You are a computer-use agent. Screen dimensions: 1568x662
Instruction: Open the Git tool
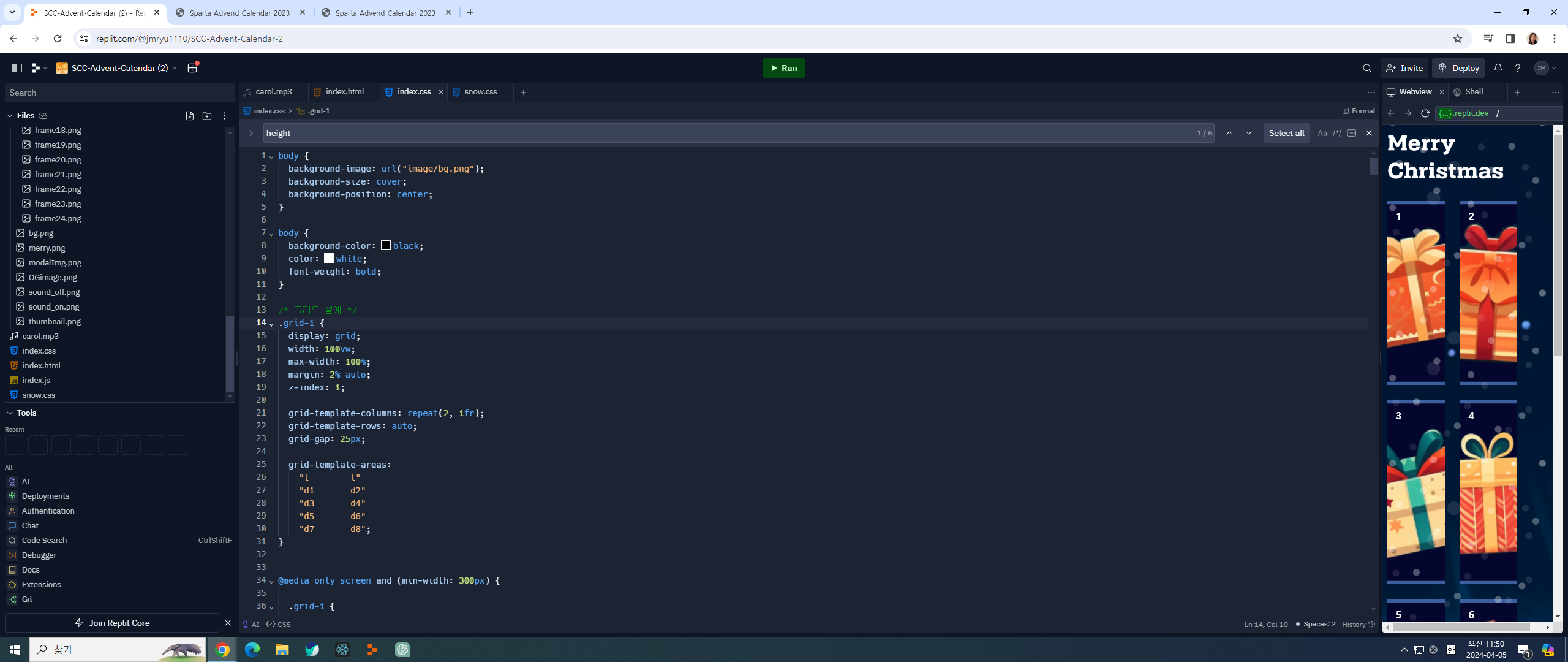(x=27, y=599)
